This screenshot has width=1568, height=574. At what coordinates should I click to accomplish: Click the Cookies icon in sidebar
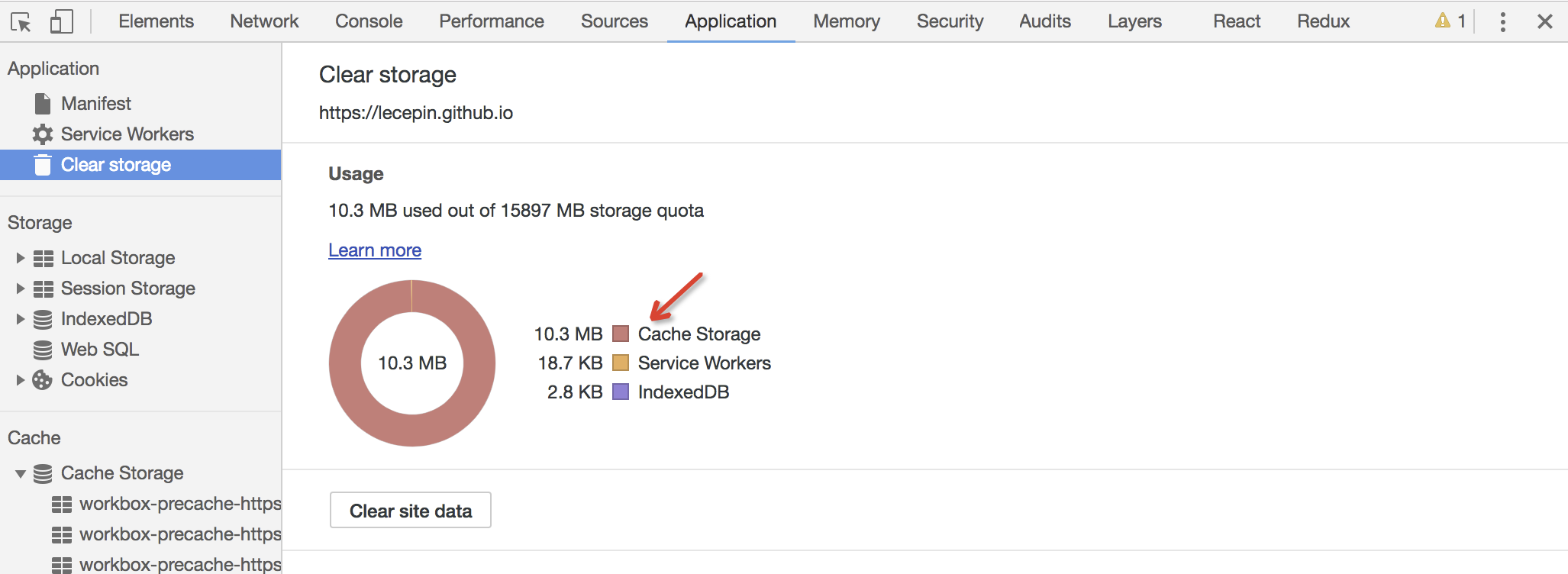(x=43, y=380)
